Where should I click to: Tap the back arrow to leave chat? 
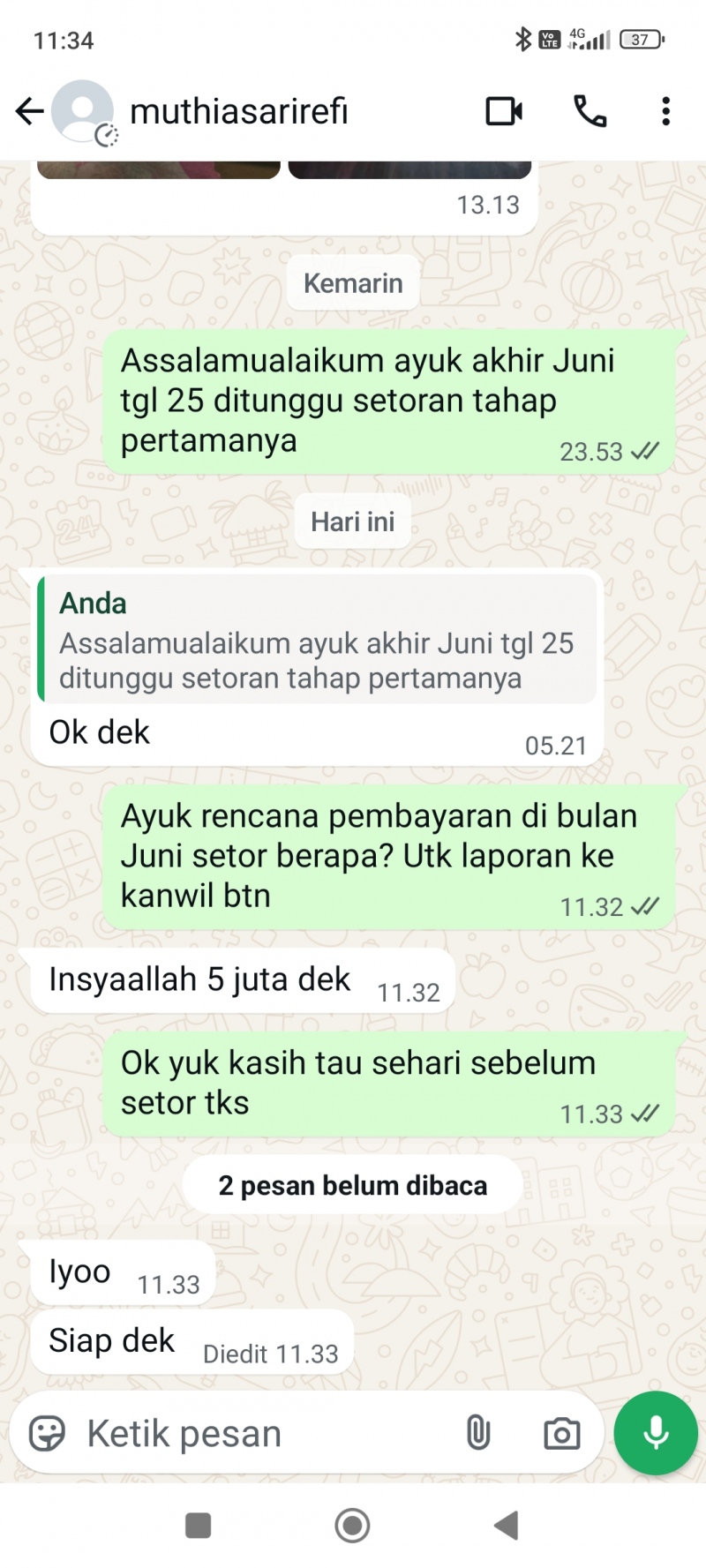29,111
